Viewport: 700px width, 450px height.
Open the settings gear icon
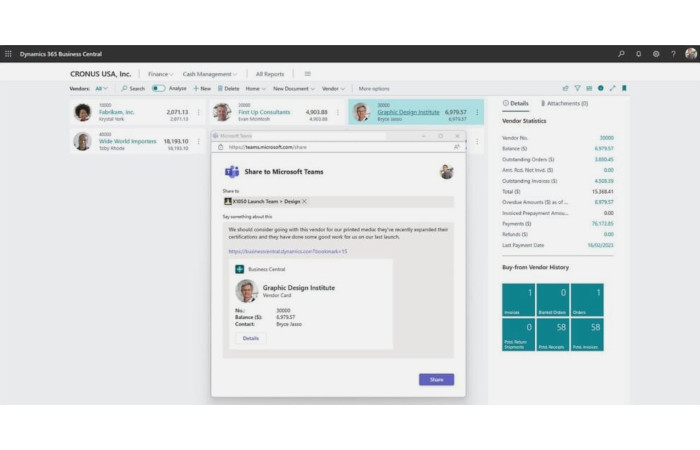[x=656, y=54]
